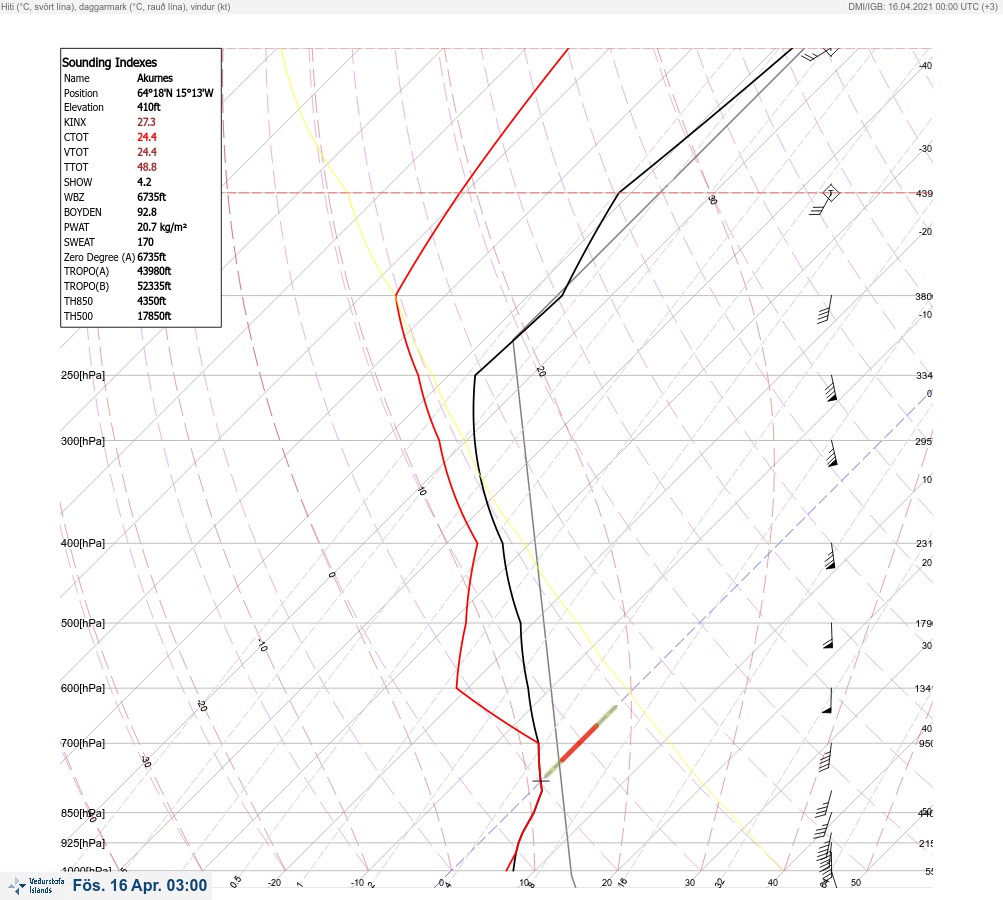Click the station name 'Akurnes'

tap(155, 78)
